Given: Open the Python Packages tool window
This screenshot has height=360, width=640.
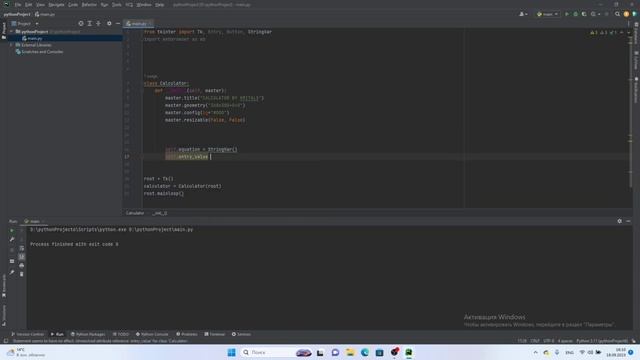Looking at the screenshot, I should 88,334.
